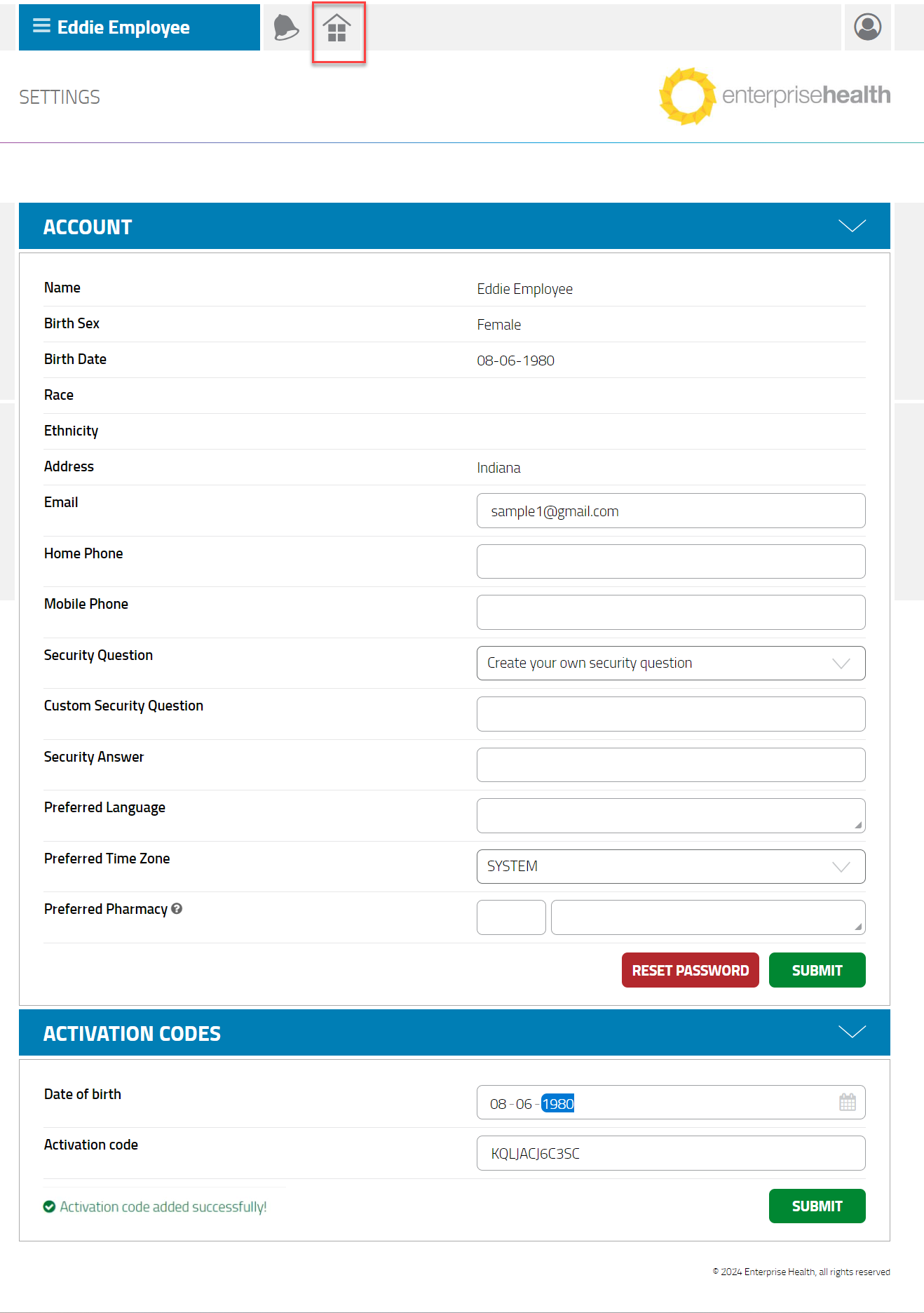Open the Preferred Time Zone dropdown

pyautogui.click(x=670, y=866)
